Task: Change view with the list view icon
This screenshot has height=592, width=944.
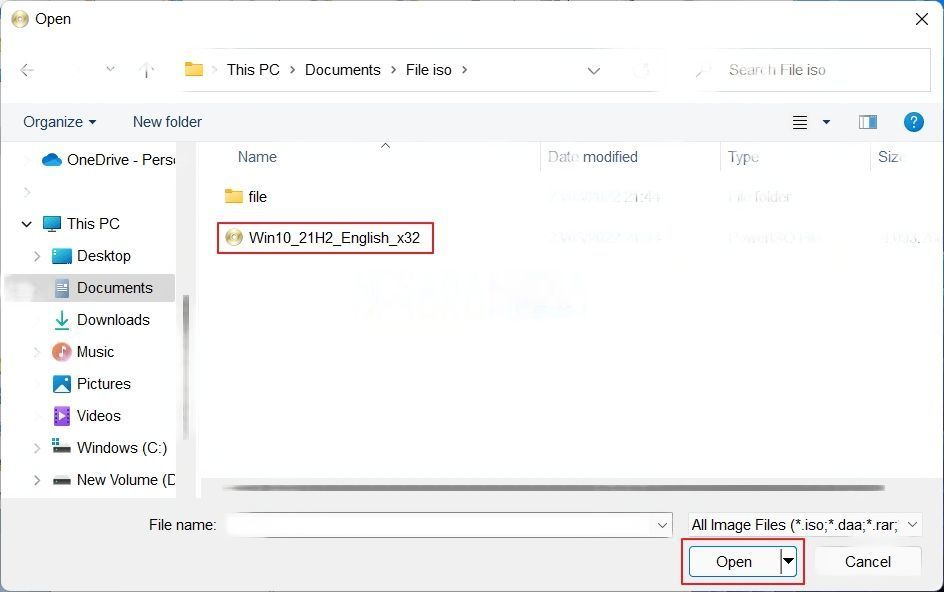Action: click(800, 123)
